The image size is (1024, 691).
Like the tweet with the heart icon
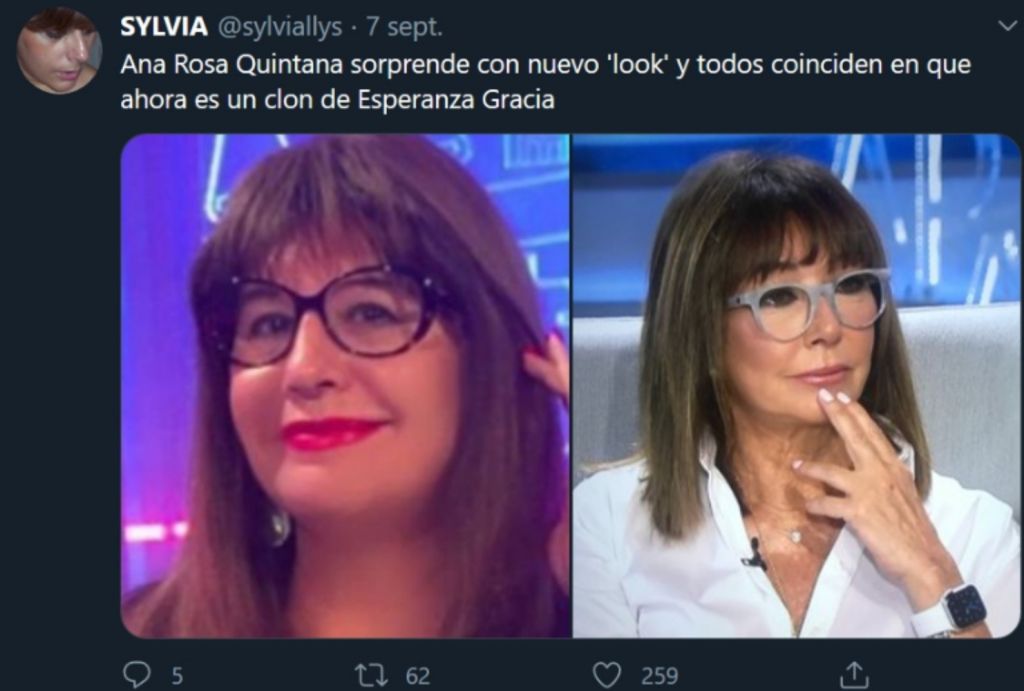point(607,675)
